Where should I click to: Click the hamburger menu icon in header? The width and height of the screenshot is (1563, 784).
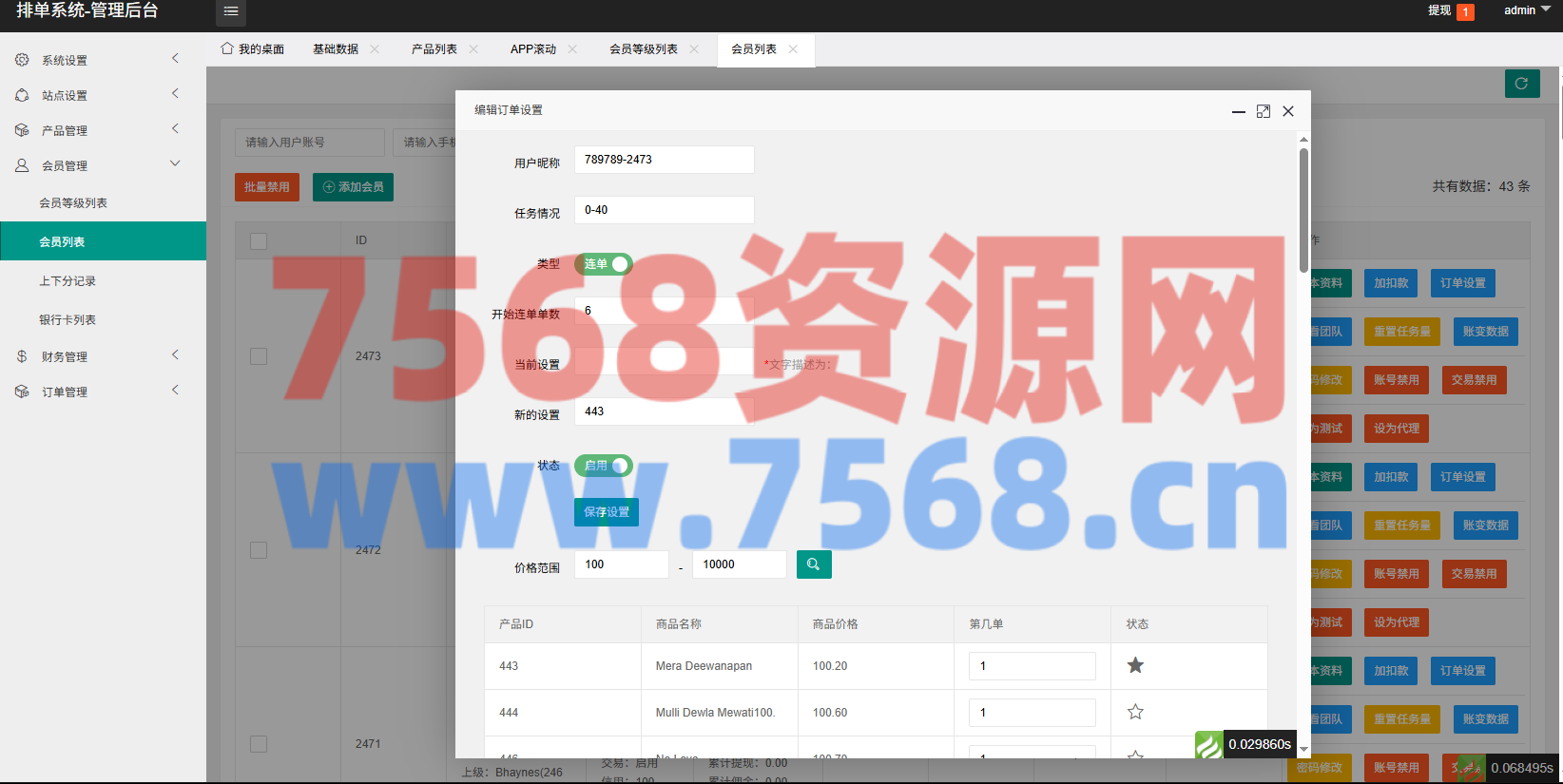(x=230, y=11)
